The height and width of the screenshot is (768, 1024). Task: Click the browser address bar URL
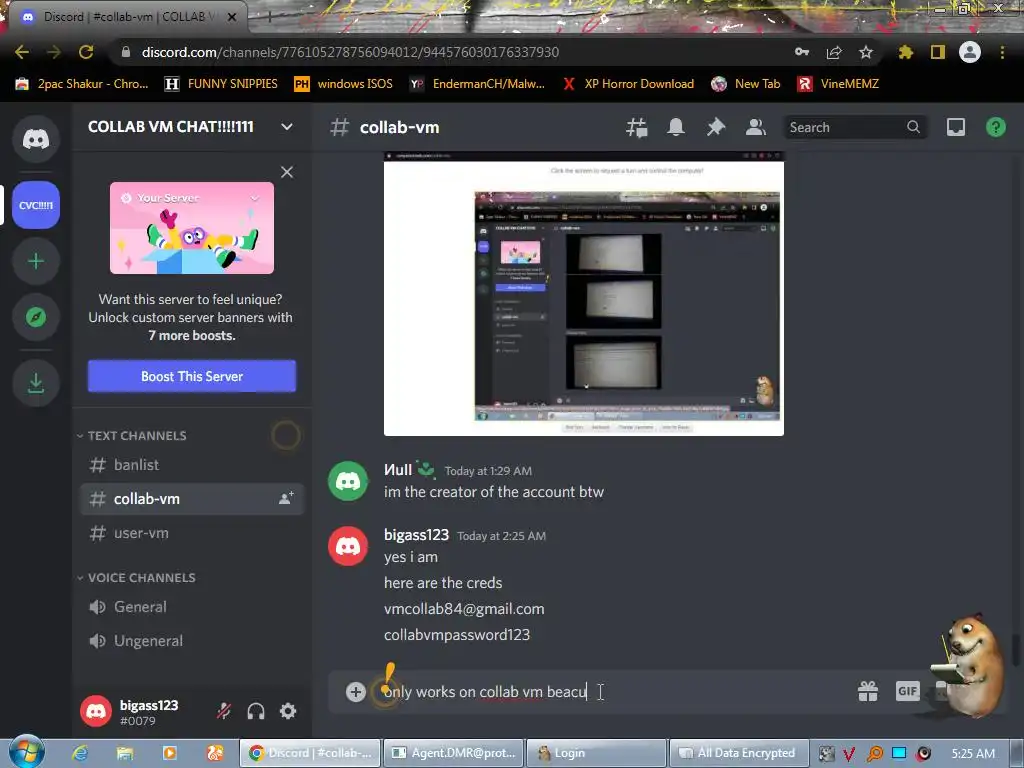(350, 52)
